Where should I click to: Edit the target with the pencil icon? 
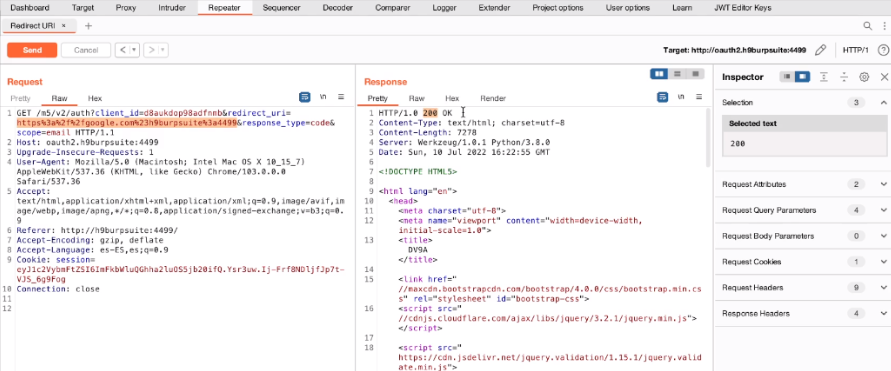click(x=820, y=50)
